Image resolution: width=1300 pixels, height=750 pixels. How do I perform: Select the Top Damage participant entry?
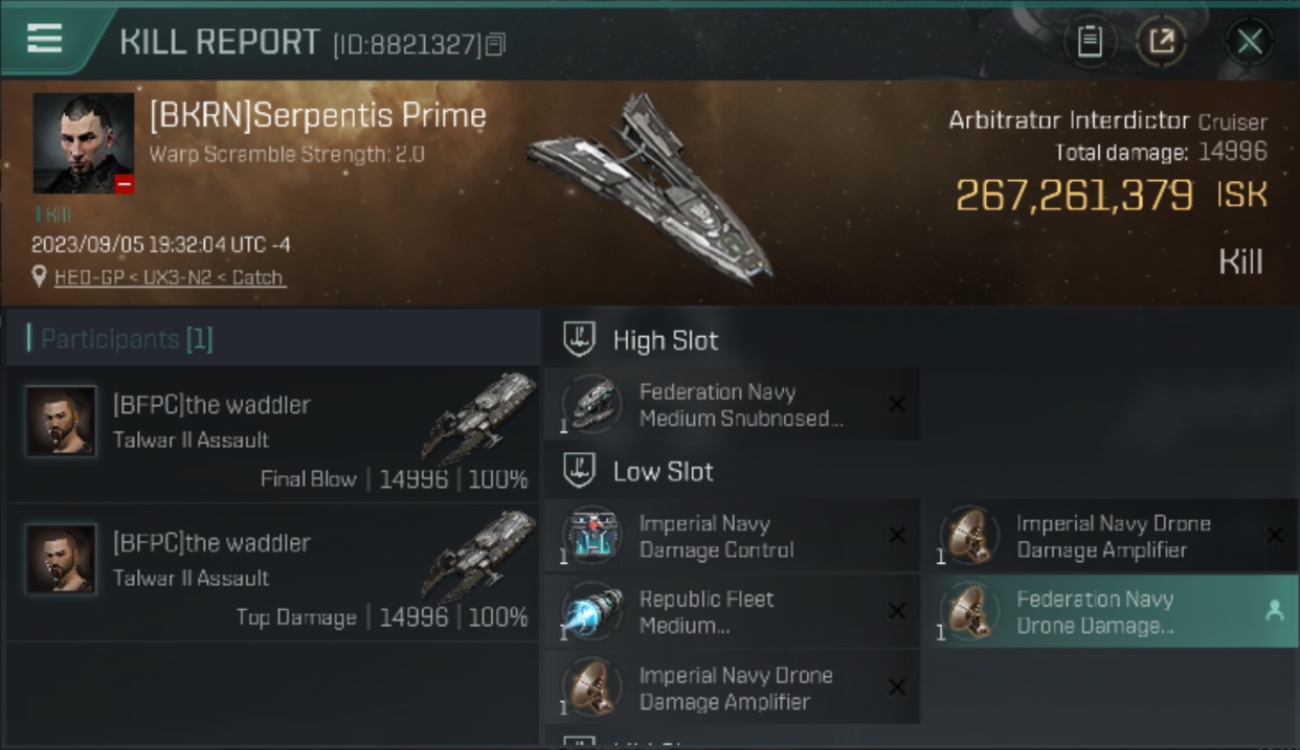[272, 572]
